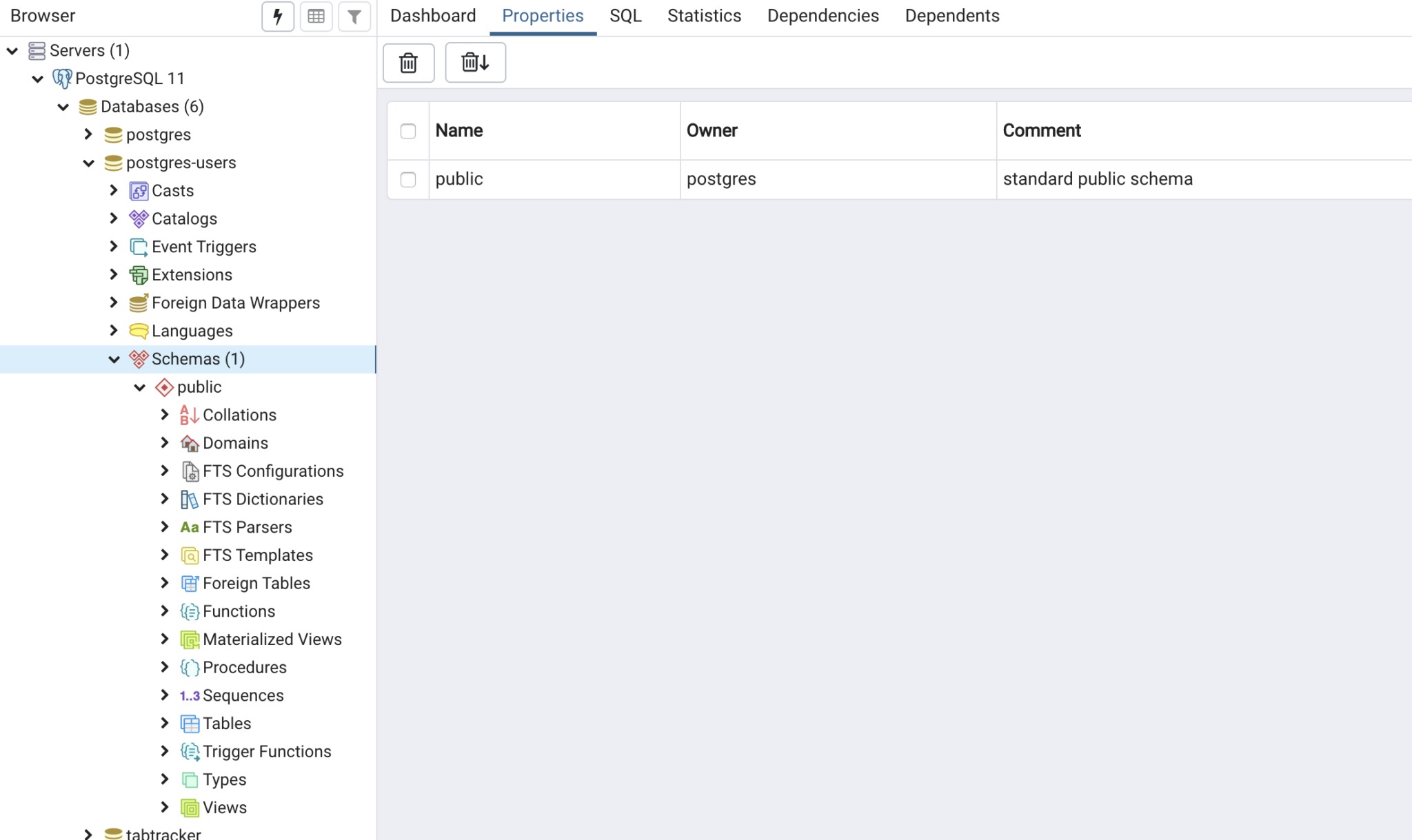Switch to the SQL tab
The image size is (1412, 840).
point(624,15)
